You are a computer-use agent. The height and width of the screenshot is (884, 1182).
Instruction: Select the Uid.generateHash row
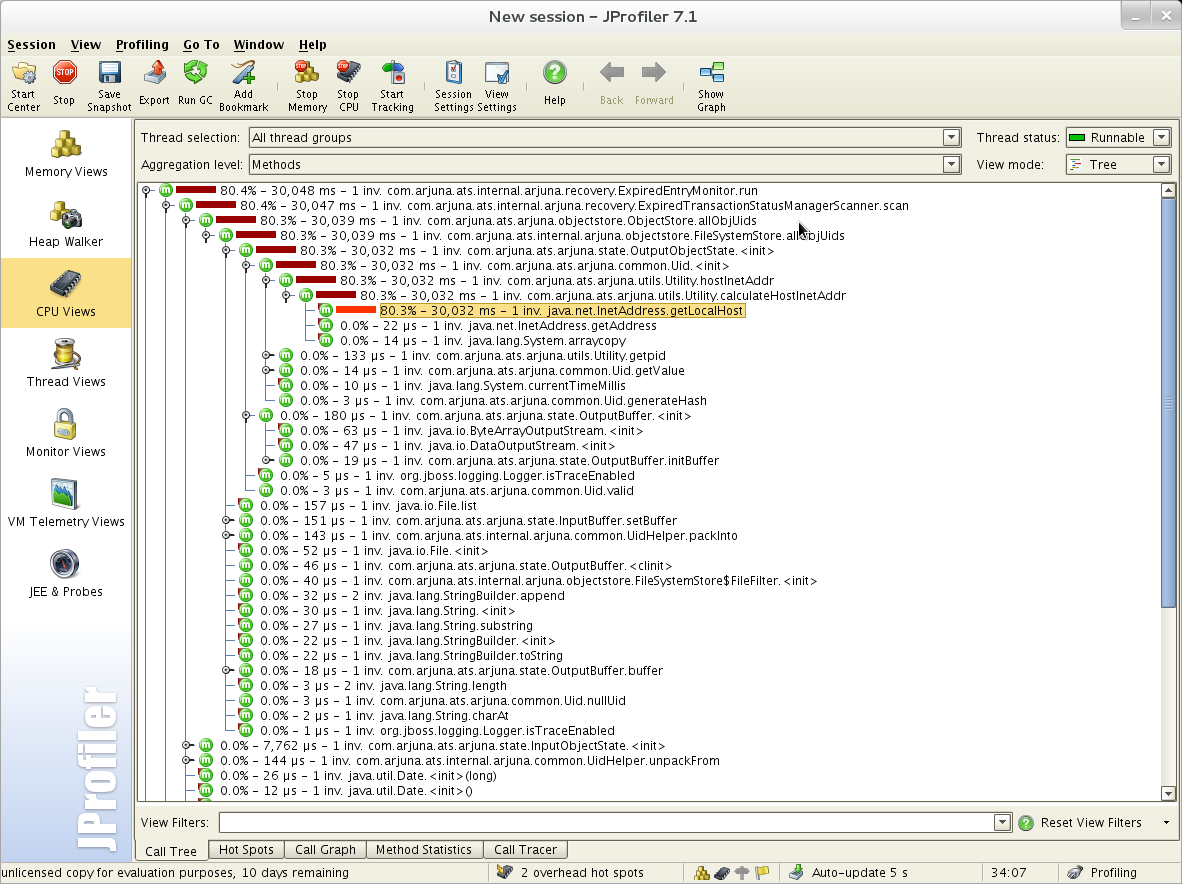(x=504, y=401)
